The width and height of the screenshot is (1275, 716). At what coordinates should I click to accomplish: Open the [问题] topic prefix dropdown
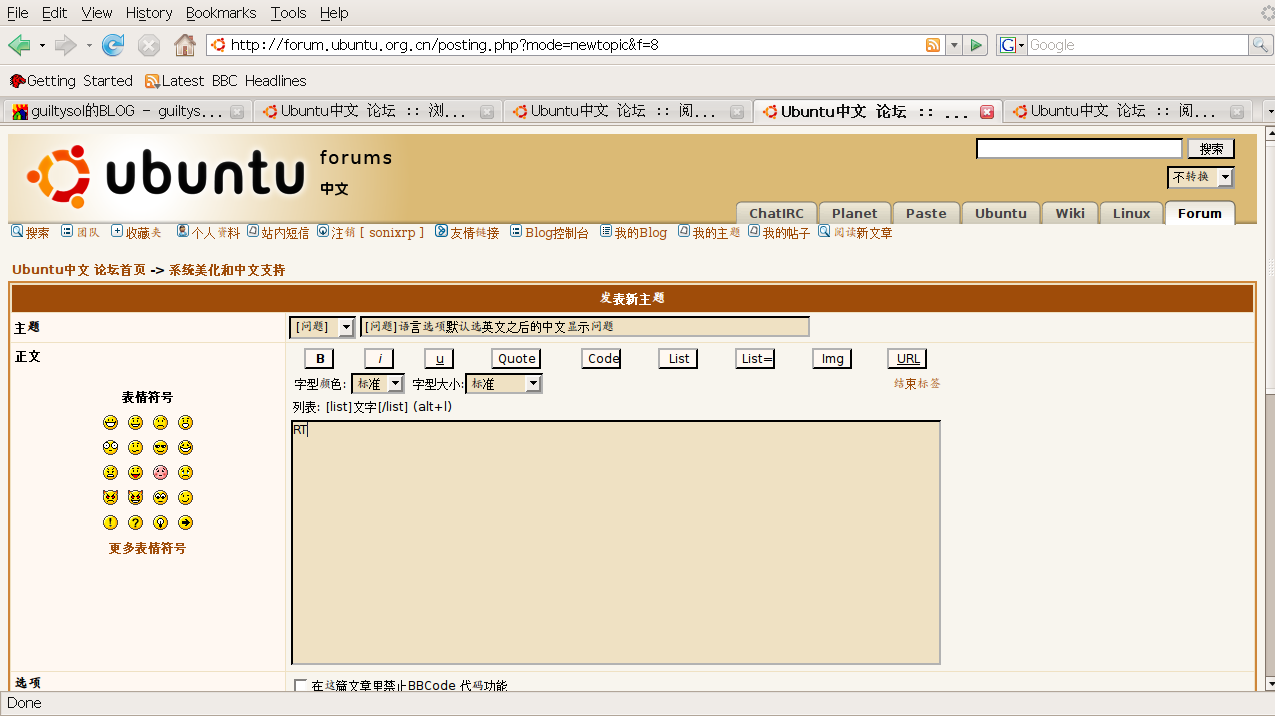(322, 327)
